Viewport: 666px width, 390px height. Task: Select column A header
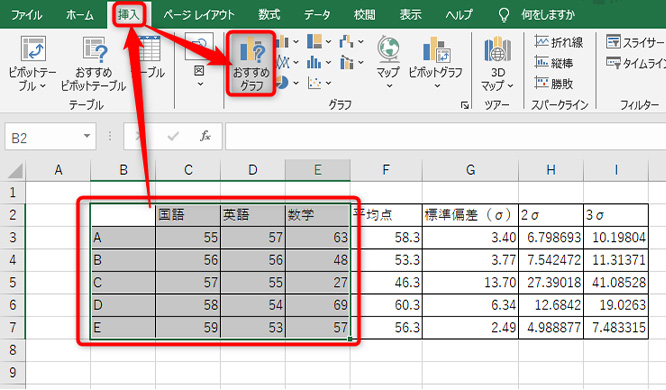pos(58,170)
